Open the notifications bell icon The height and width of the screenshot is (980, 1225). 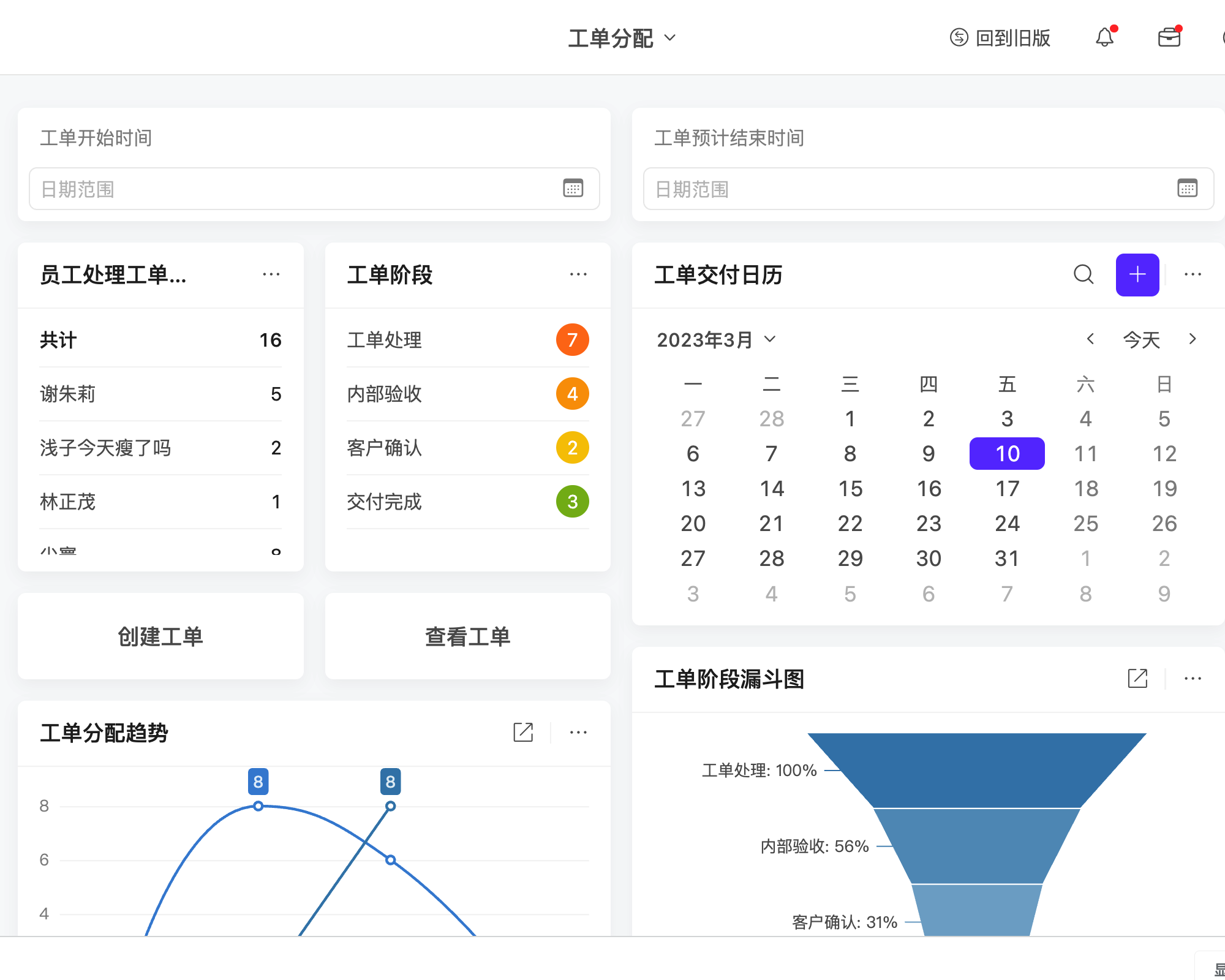coord(1106,38)
